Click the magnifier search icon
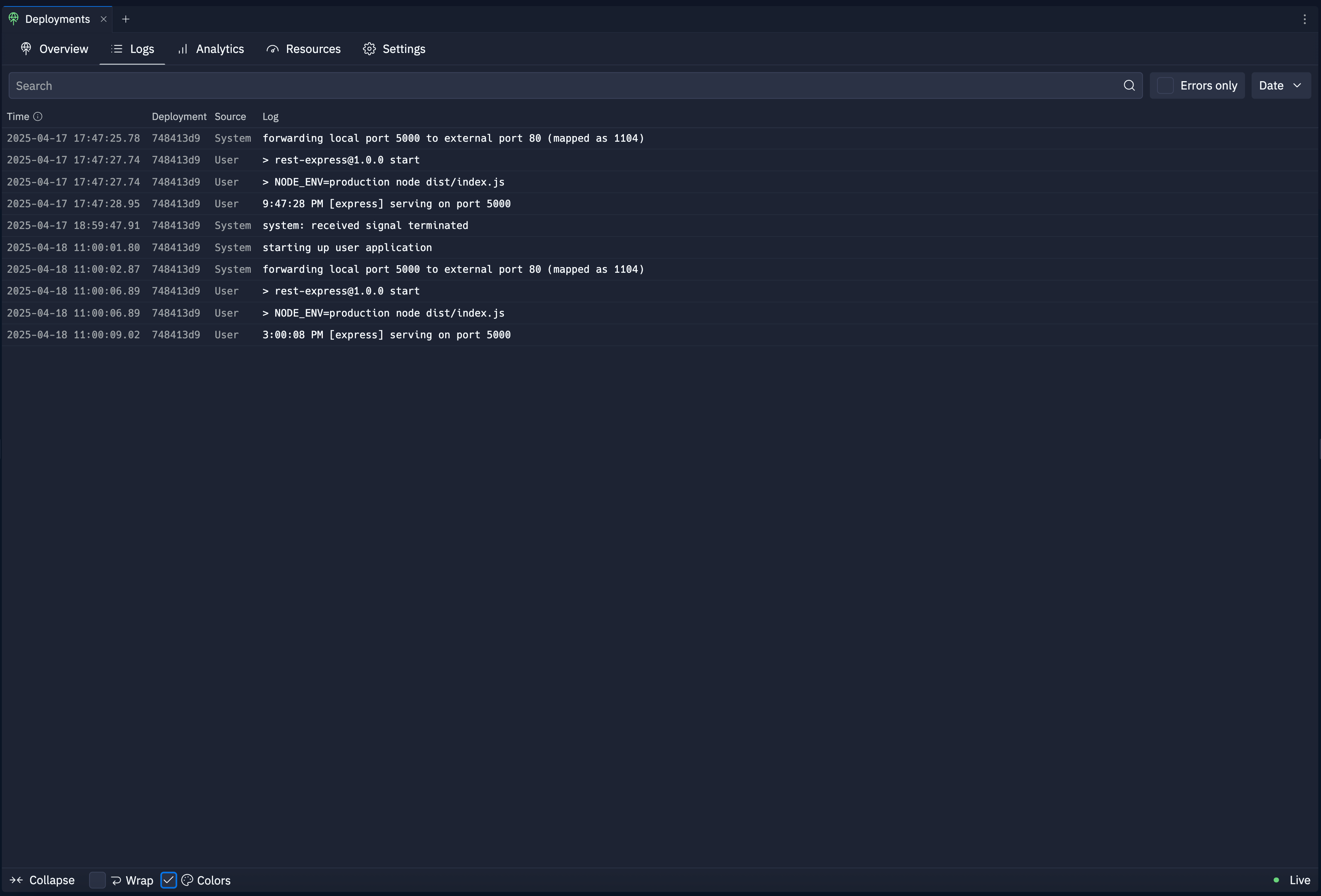1321x896 pixels. coord(1129,85)
